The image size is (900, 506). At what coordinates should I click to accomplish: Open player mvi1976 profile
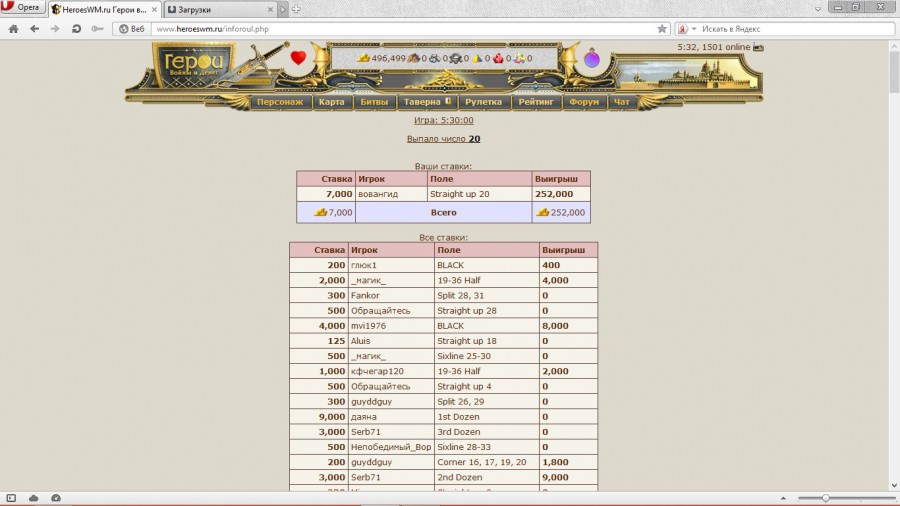click(368, 326)
